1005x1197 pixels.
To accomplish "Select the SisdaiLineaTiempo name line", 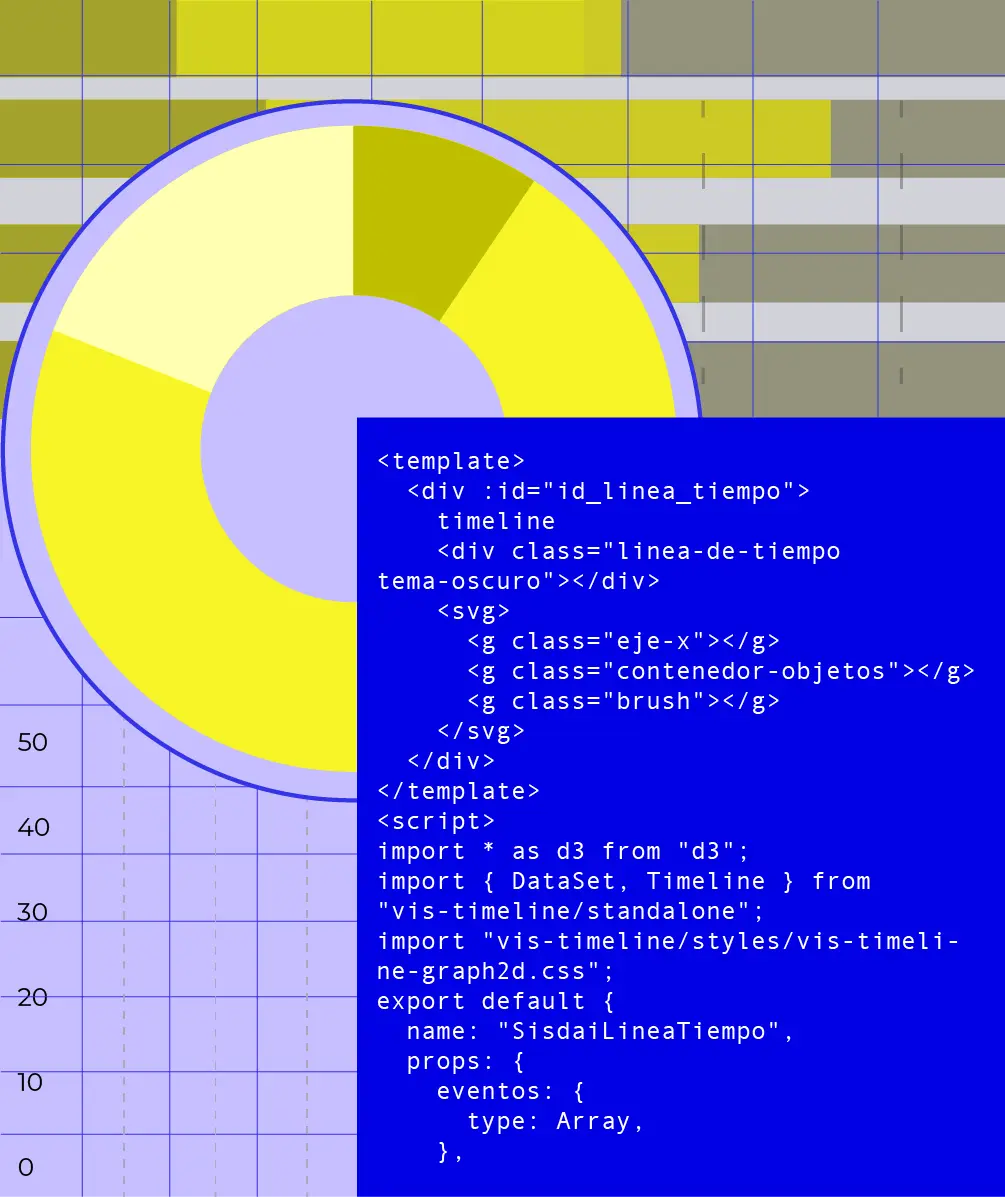I will 600,1031.
